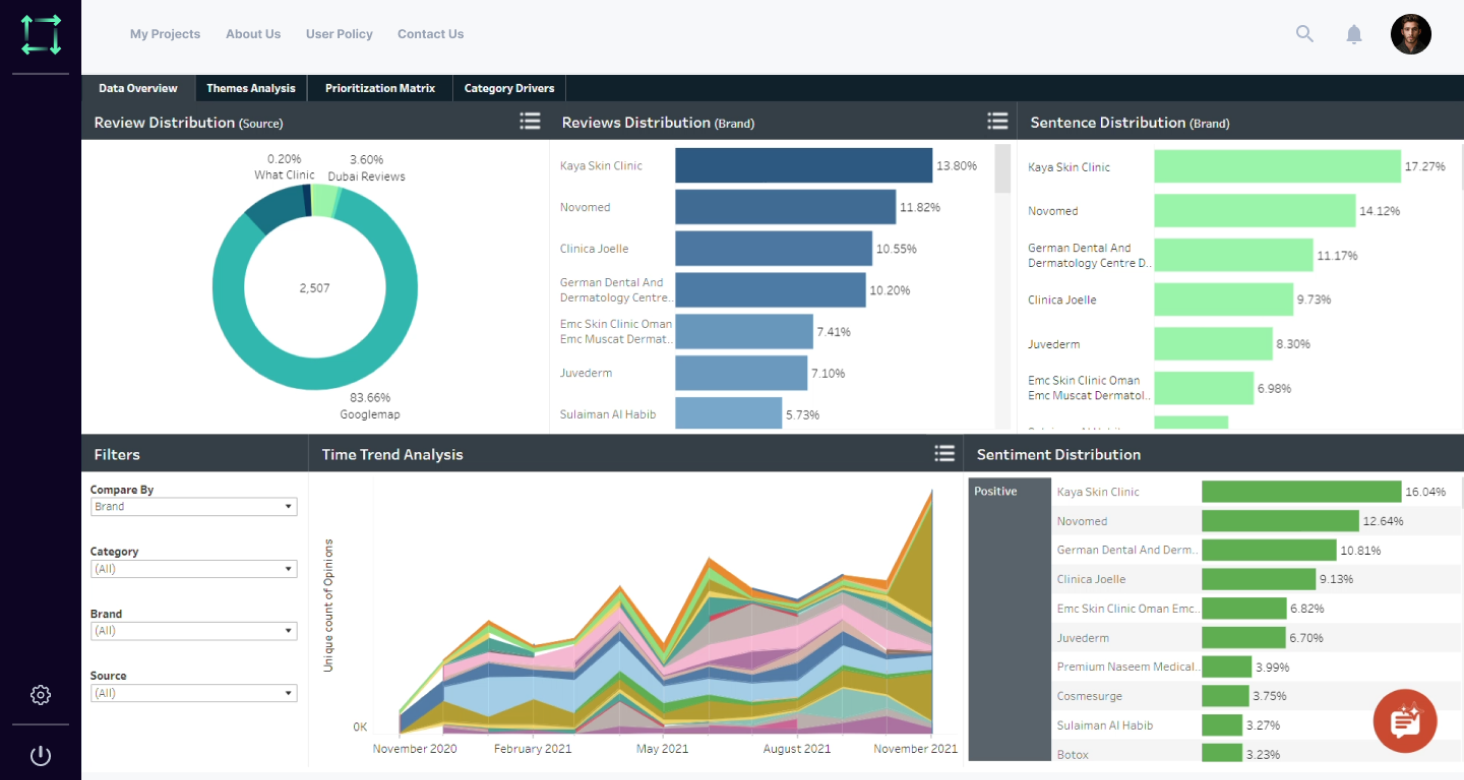Switch to Category Drivers tab
The height and width of the screenshot is (780, 1464).
click(x=509, y=88)
